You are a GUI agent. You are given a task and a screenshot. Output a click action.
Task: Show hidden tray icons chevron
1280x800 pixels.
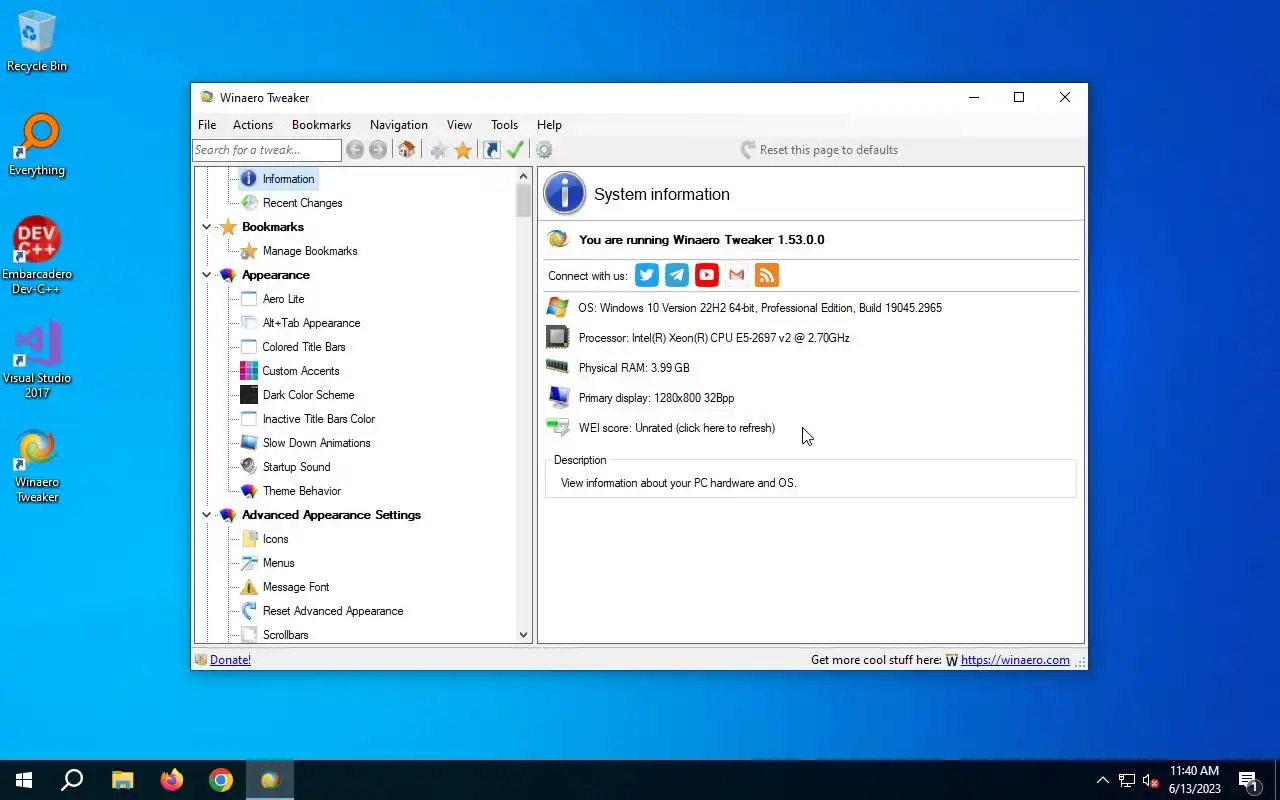click(x=1102, y=781)
